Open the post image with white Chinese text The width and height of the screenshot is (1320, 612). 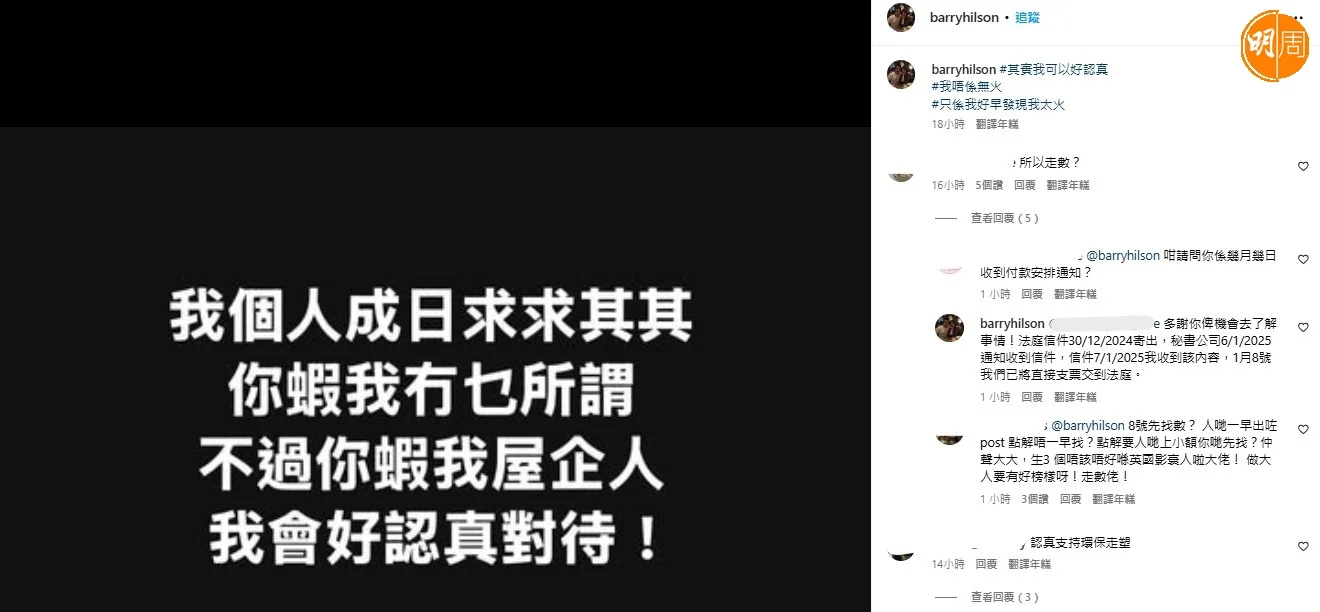click(x=435, y=369)
